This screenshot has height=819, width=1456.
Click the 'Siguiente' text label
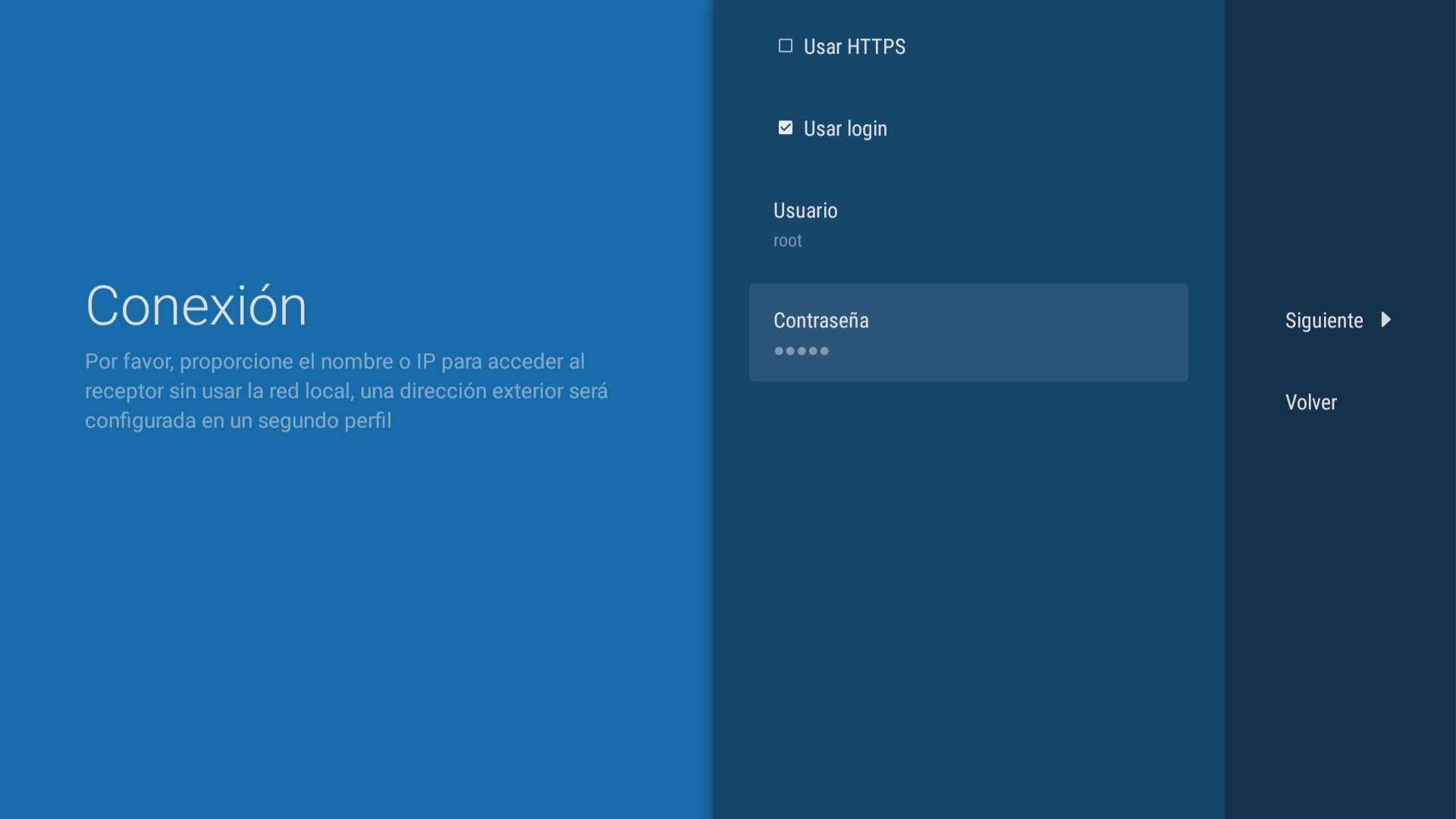[x=1323, y=321]
